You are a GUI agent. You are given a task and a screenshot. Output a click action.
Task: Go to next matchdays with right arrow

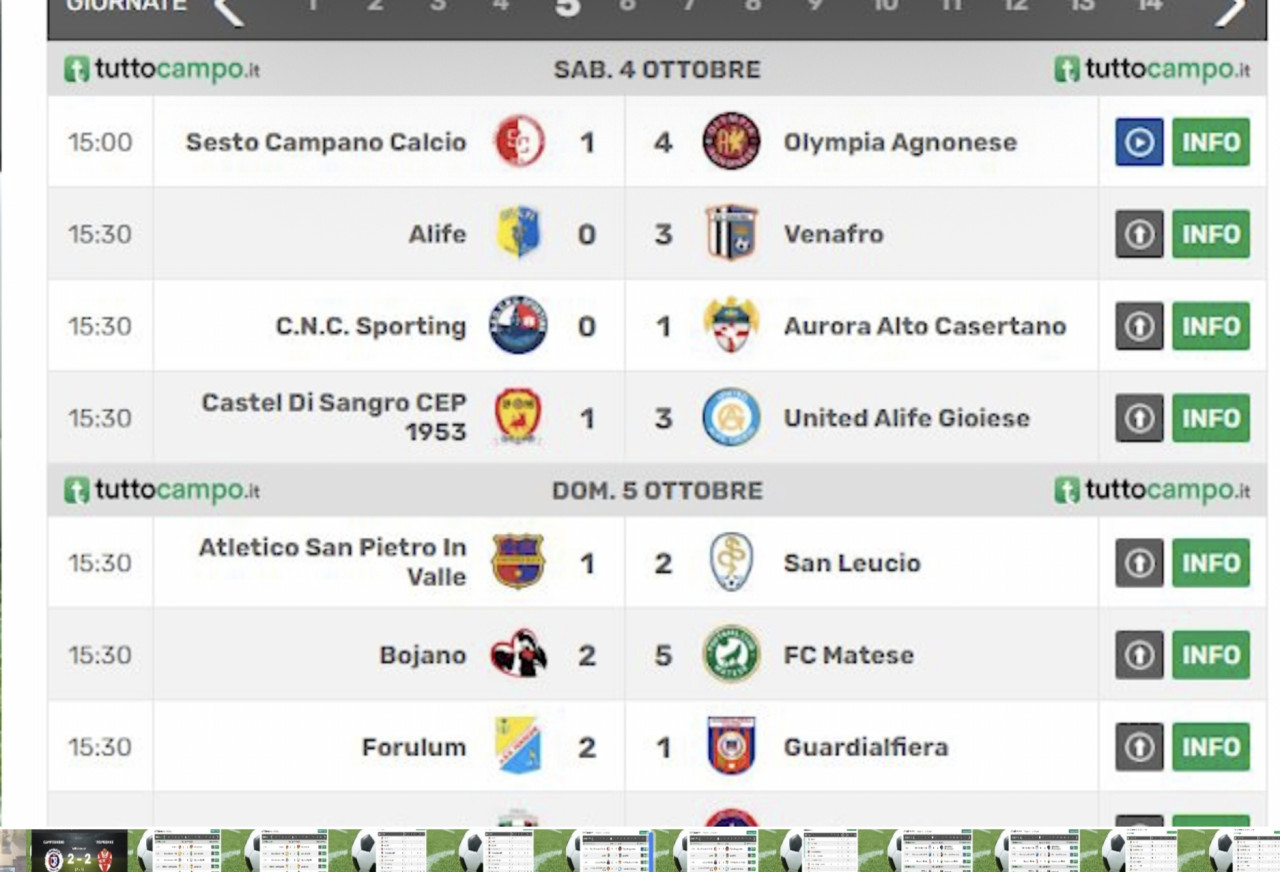pyautogui.click(x=1231, y=10)
